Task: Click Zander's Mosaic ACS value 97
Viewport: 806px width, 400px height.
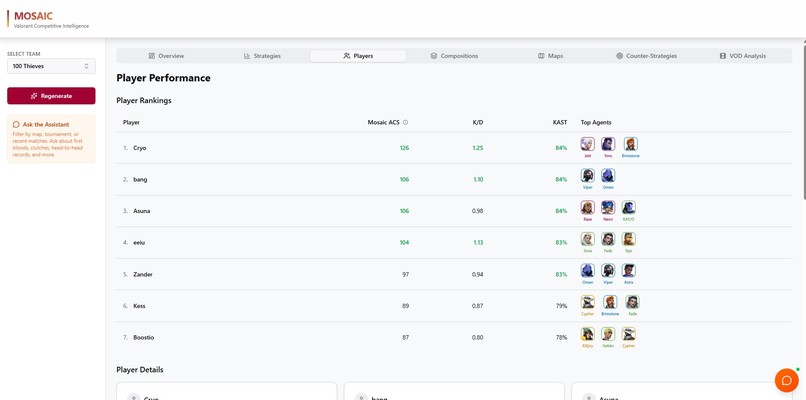Action: pos(406,275)
